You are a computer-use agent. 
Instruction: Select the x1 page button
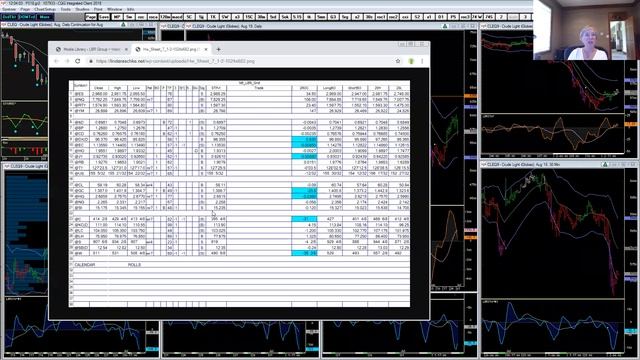point(429,17)
